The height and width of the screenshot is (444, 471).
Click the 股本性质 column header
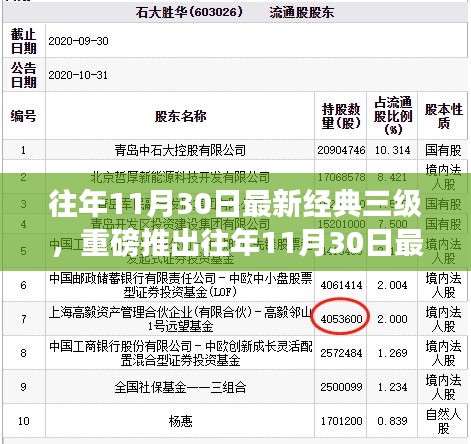coord(443,116)
